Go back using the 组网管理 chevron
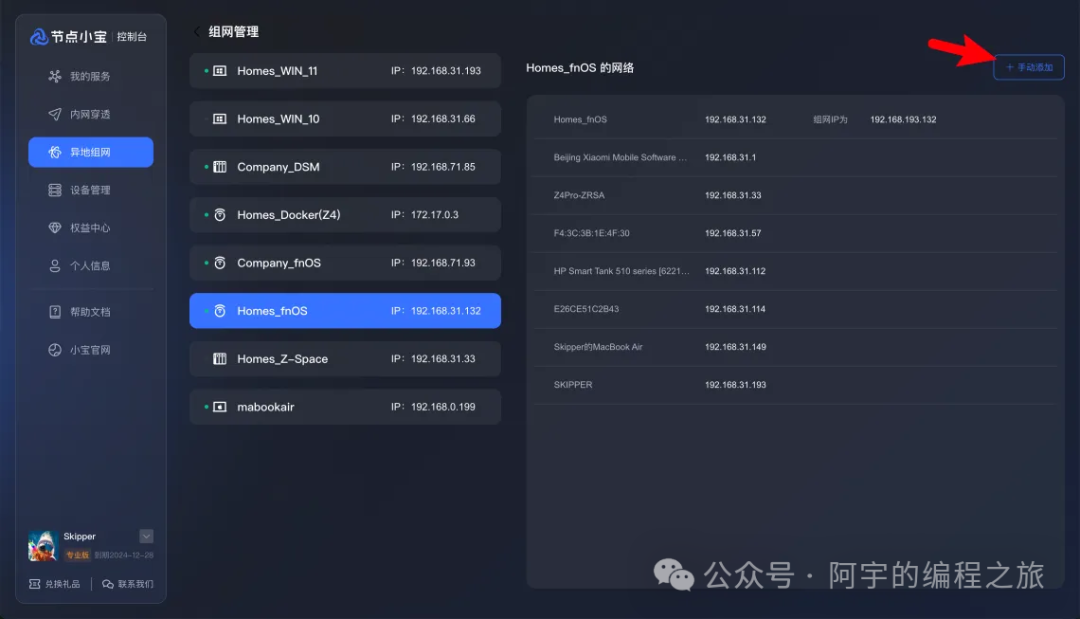This screenshot has width=1080, height=619. [x=197, y=32]
